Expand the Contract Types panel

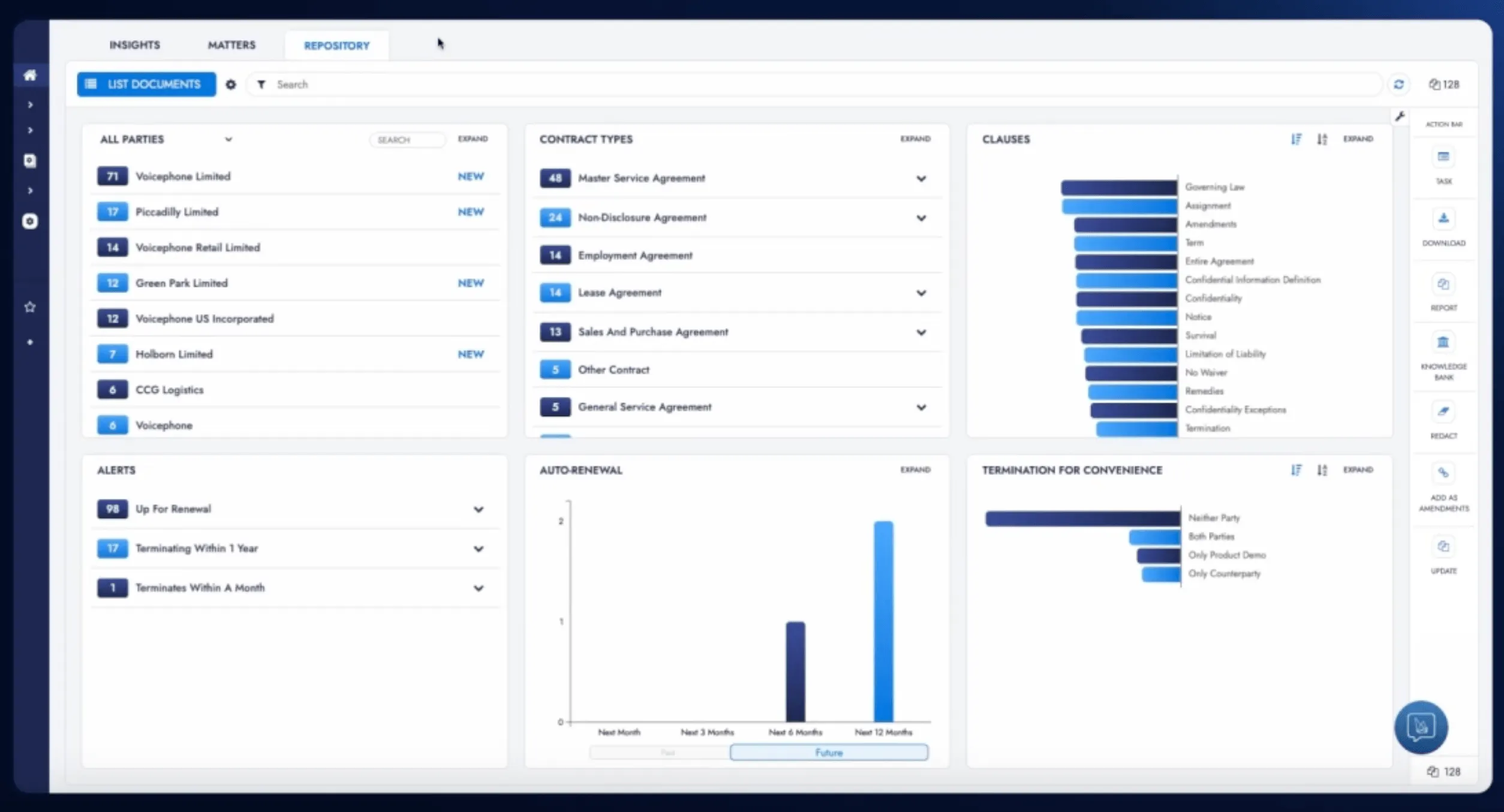click(x=915, y=139)
